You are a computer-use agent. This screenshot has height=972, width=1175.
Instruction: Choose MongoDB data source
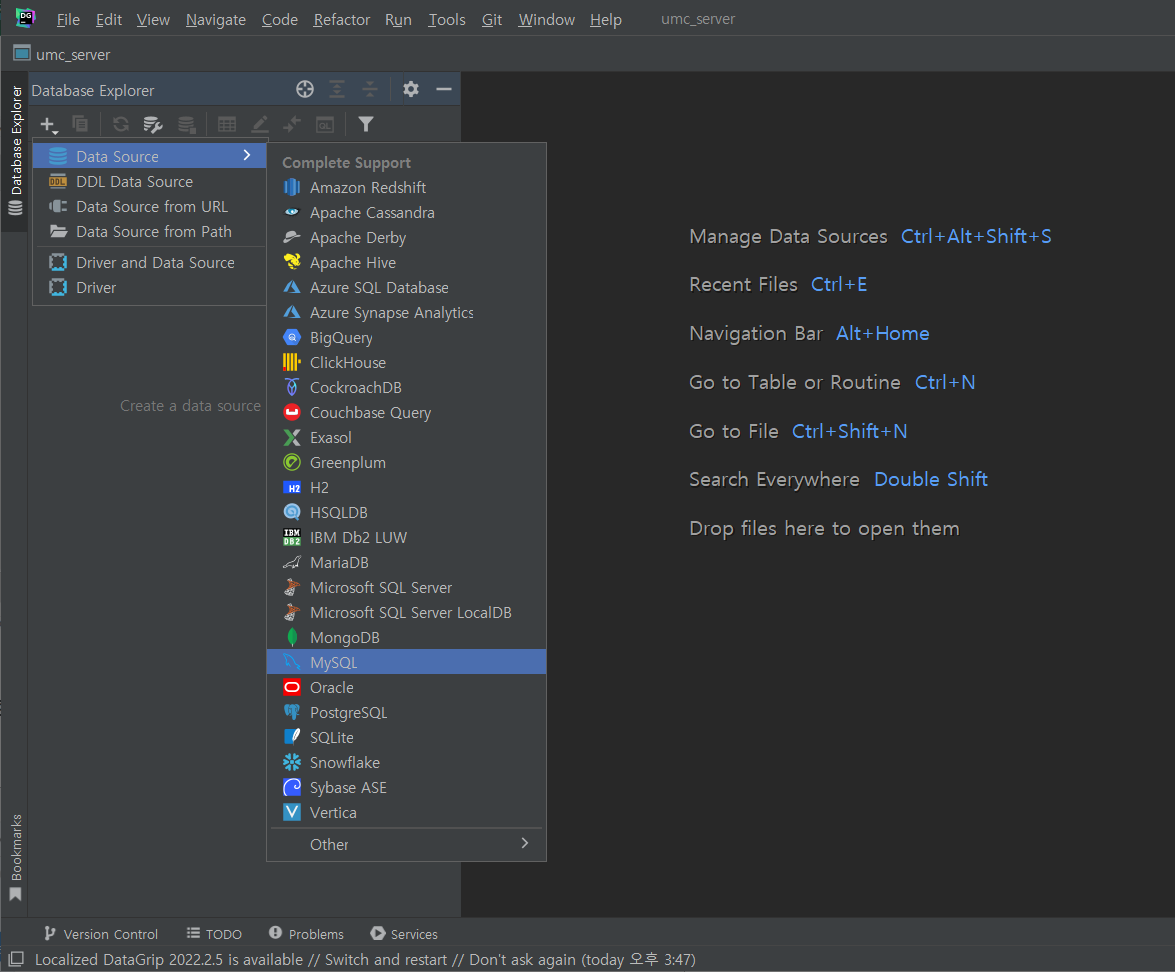coord(406,637)
